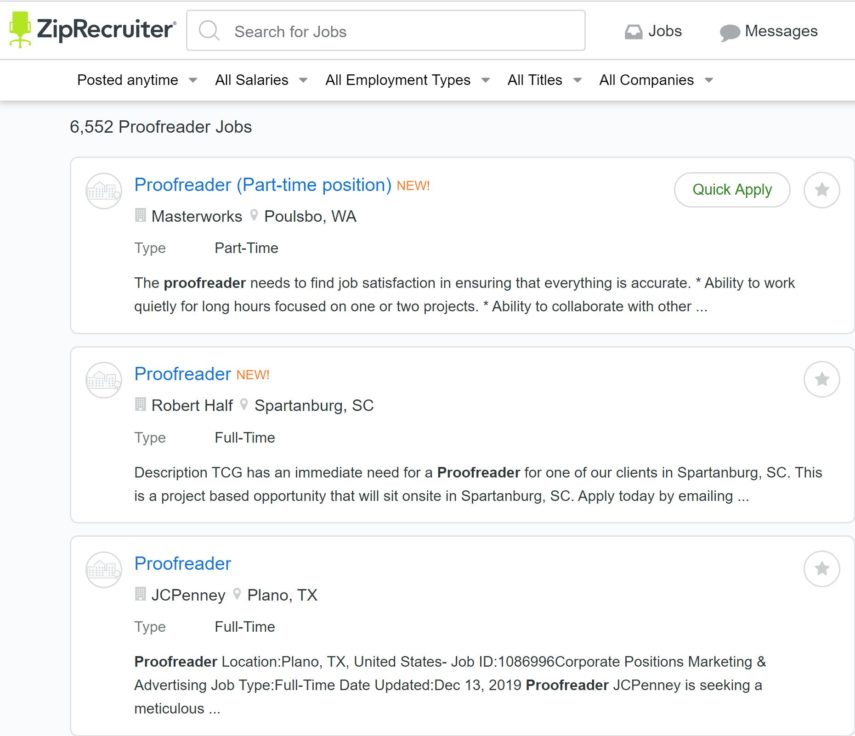Screen dimensions: 855x736
Task: Click the Quick Apply button
Action: pyautogui.click(x=731, y=189)
